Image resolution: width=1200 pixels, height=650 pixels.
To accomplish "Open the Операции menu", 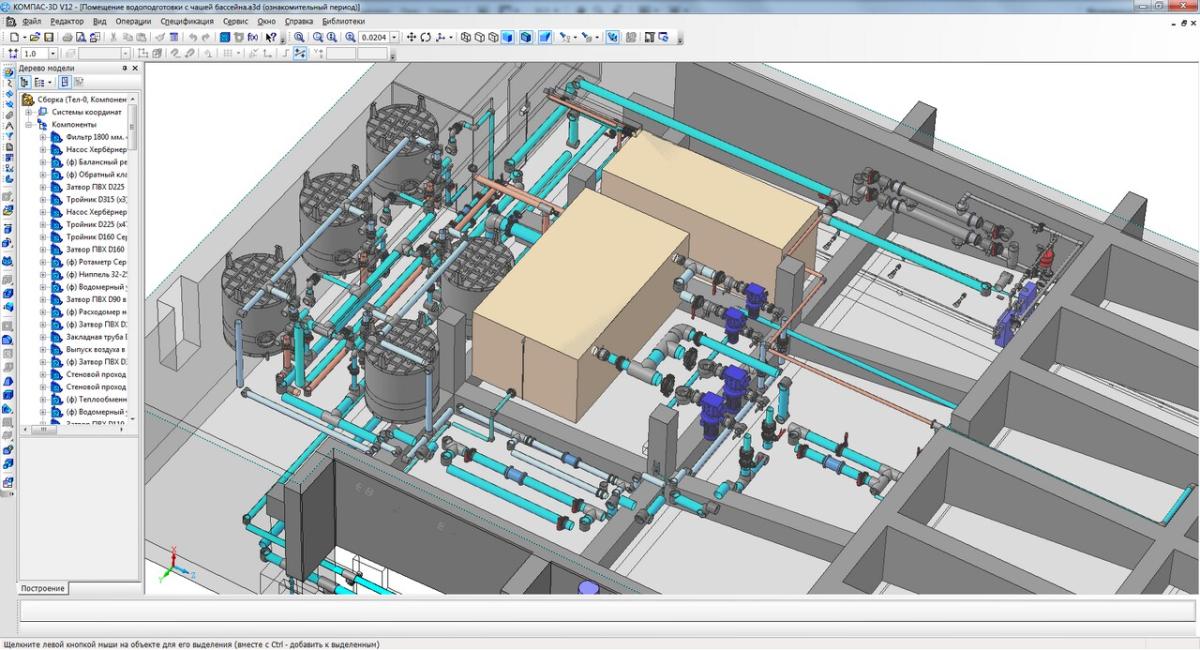I will pos(133,21).
